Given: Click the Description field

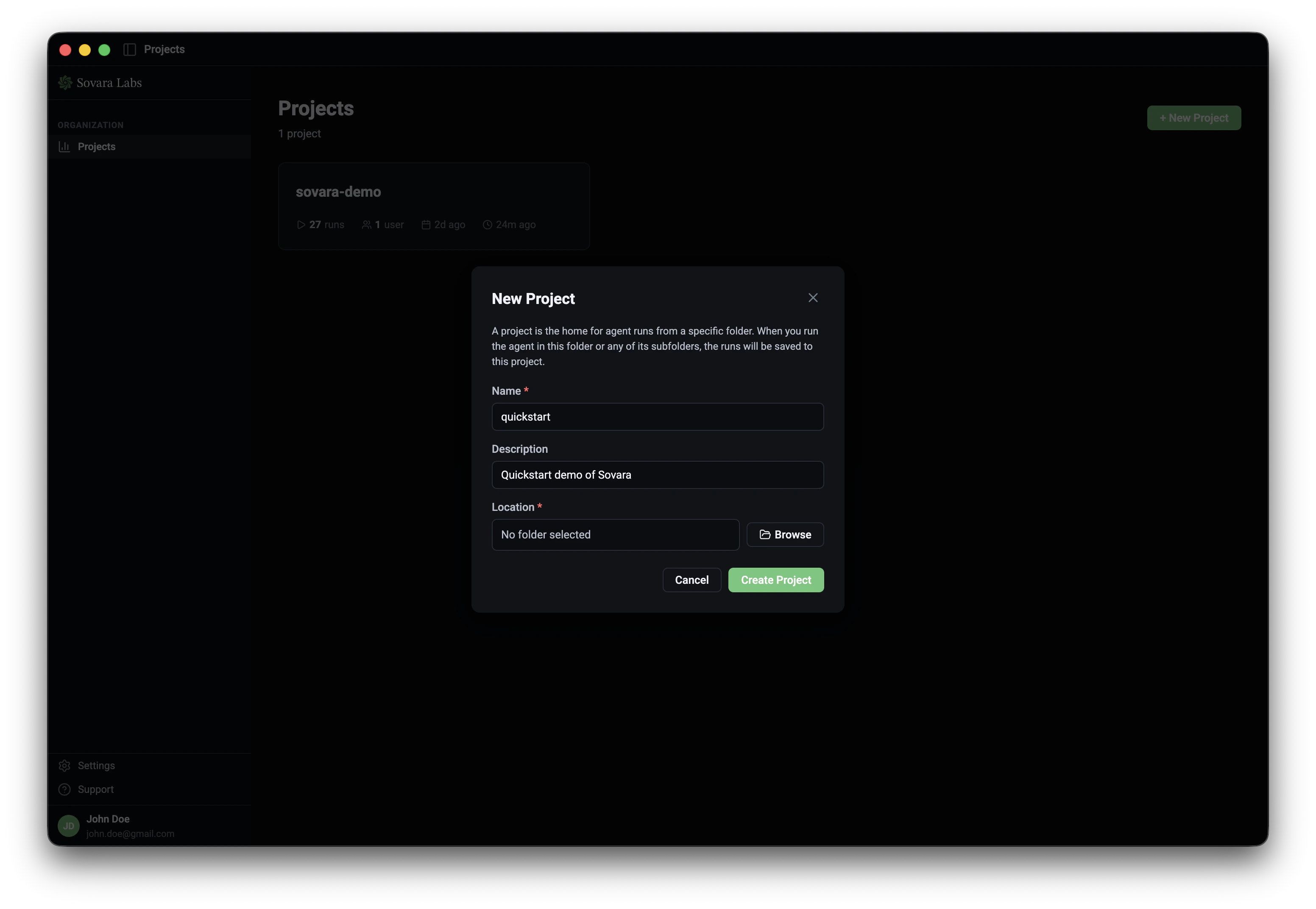Looking at the screenshot, I should (x=657, y=474).
